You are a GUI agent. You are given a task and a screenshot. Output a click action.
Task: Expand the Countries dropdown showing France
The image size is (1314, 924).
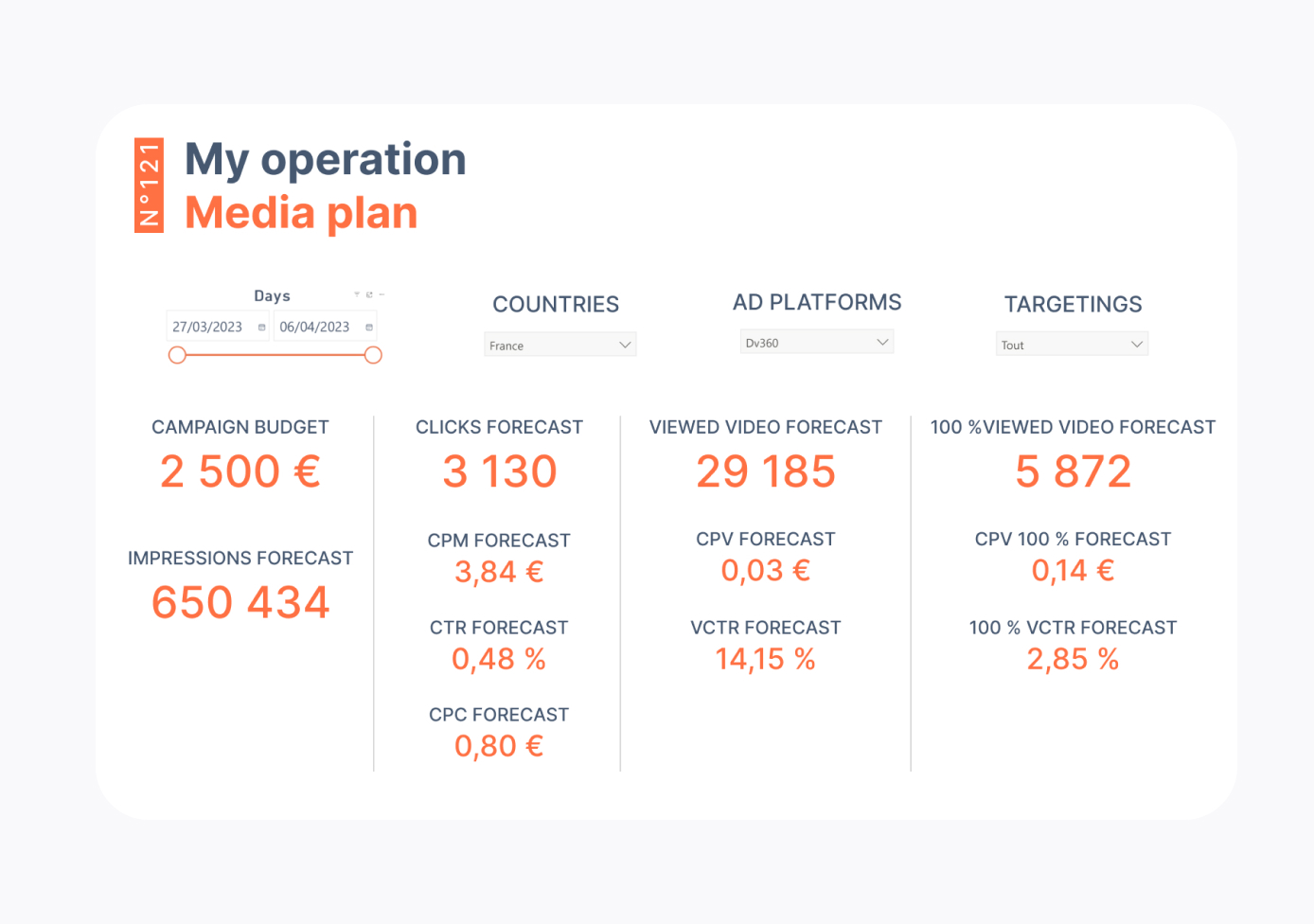click(x=624, y=345)
